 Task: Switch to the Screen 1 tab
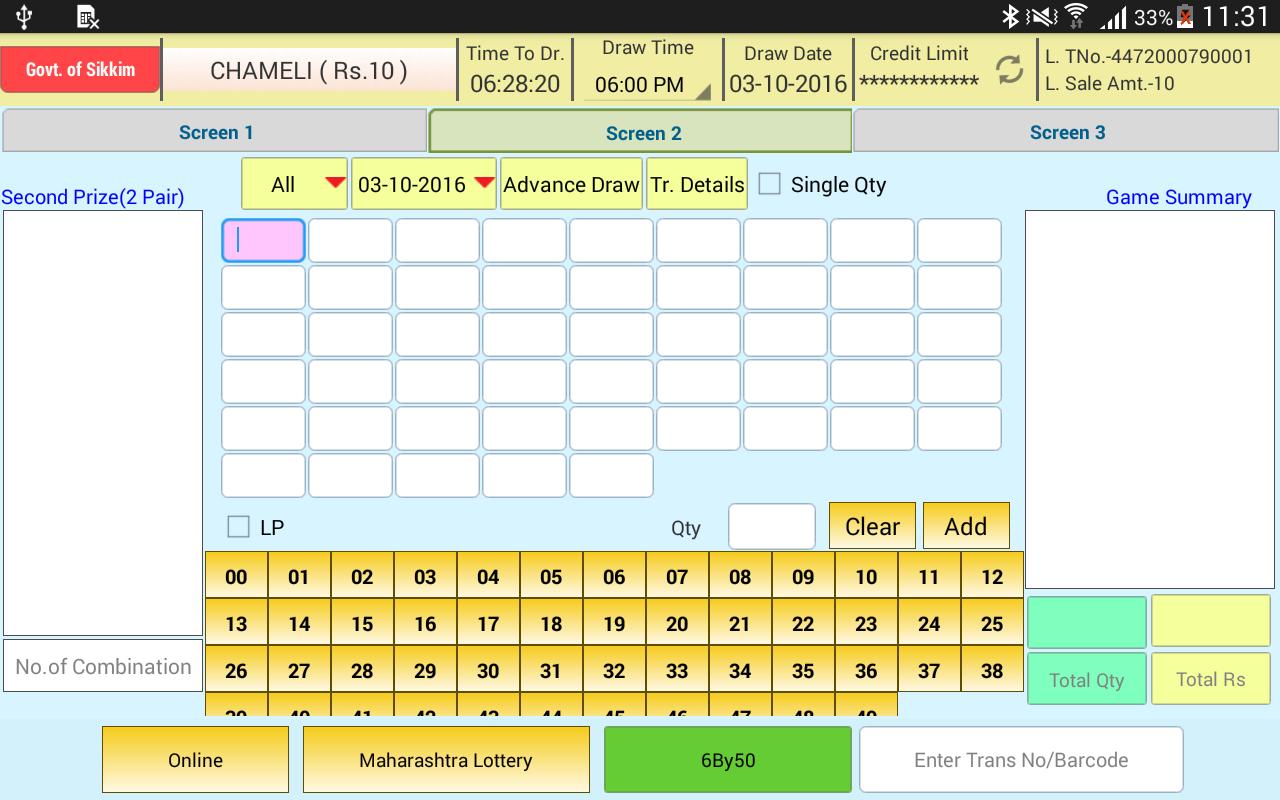215,132
